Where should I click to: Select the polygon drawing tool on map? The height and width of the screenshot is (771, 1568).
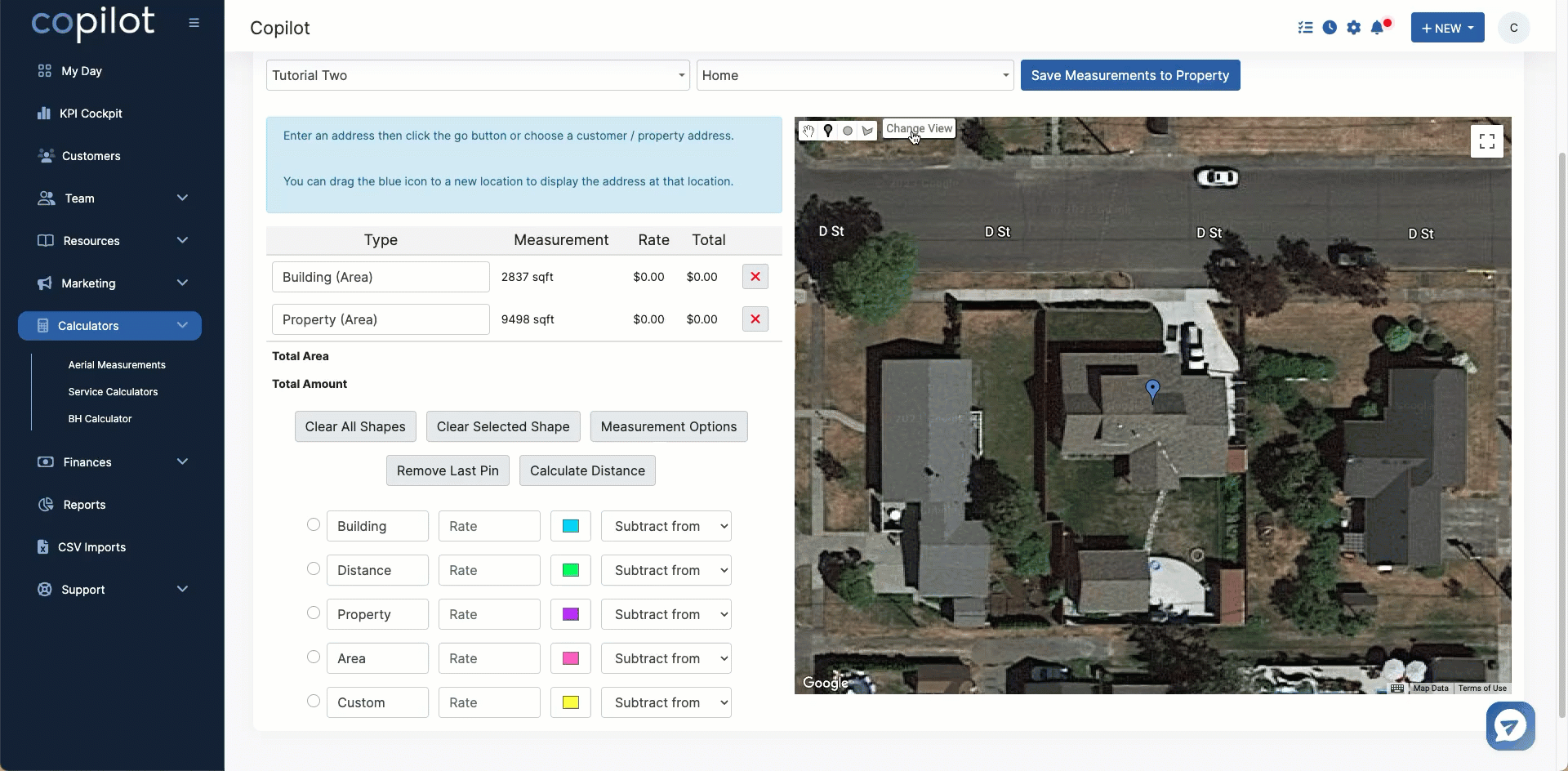pos(867,131)
